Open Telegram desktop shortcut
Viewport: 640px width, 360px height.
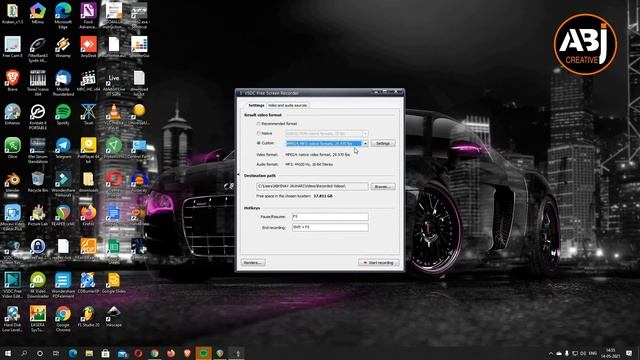pyautogui.click(x=63, y=148)
